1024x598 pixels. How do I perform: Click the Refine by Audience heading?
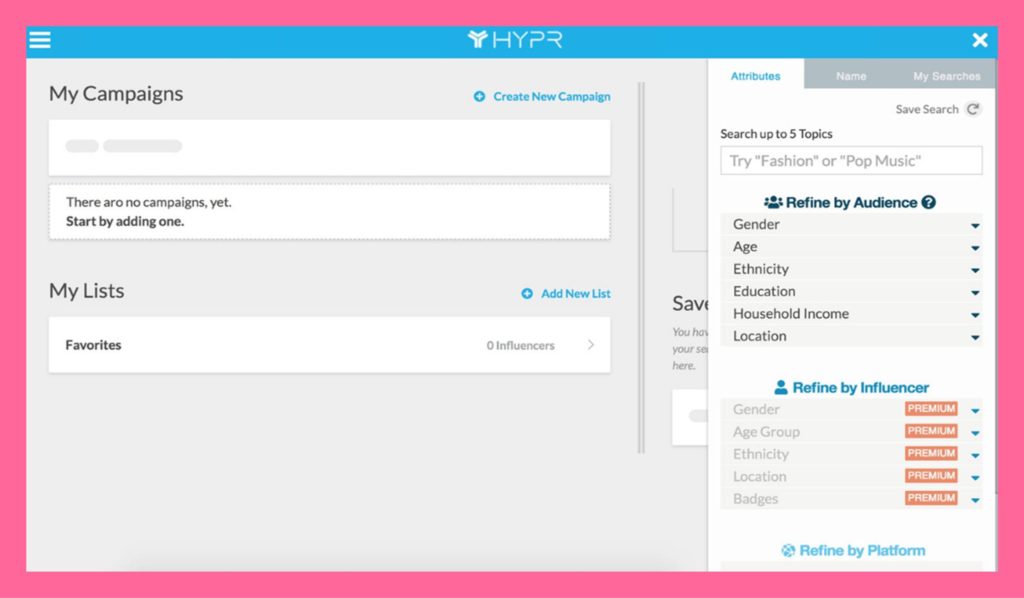851,202
